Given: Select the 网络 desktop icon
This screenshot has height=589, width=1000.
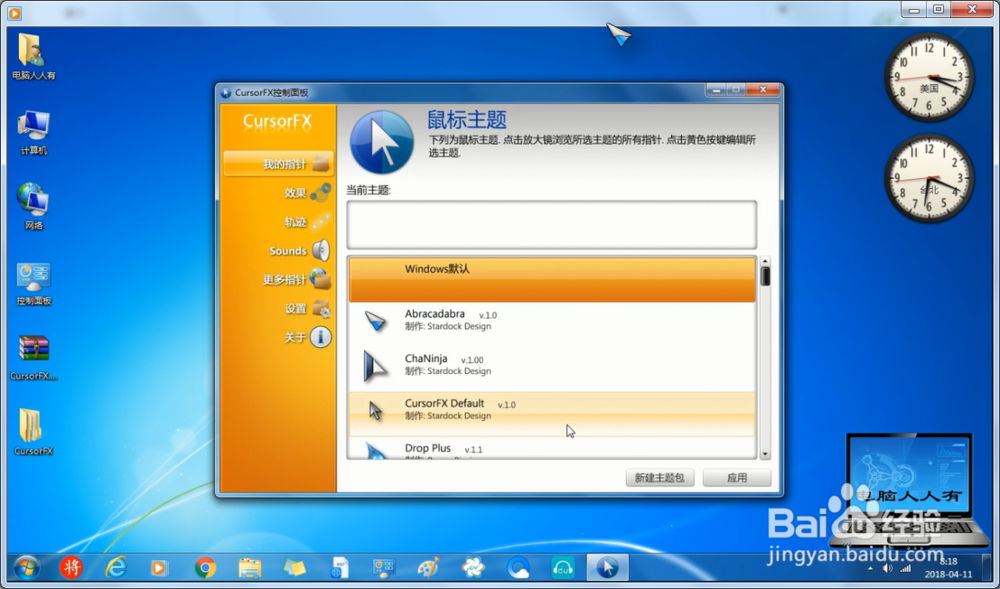Looking at the screenshot, I should pos(33,207).
